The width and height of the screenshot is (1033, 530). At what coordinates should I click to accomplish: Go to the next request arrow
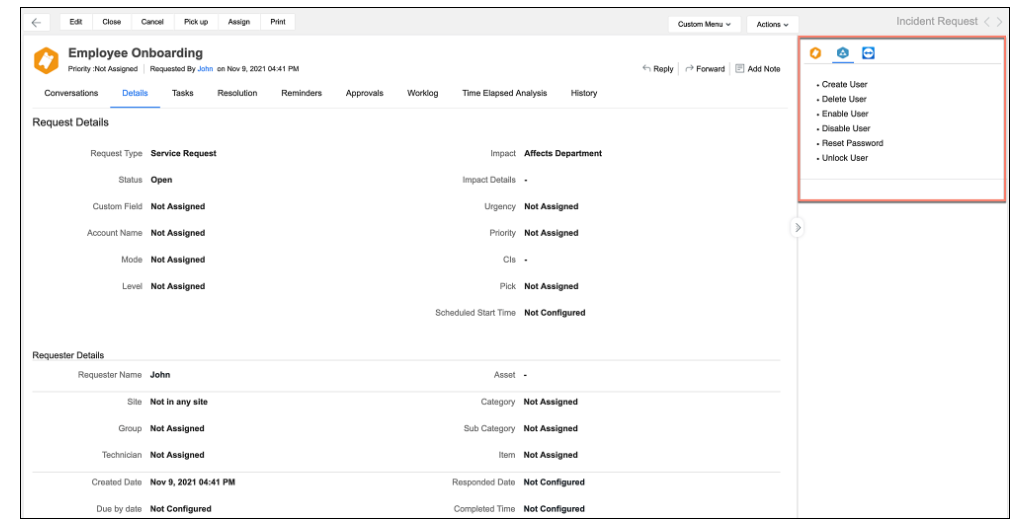[999, 22]
